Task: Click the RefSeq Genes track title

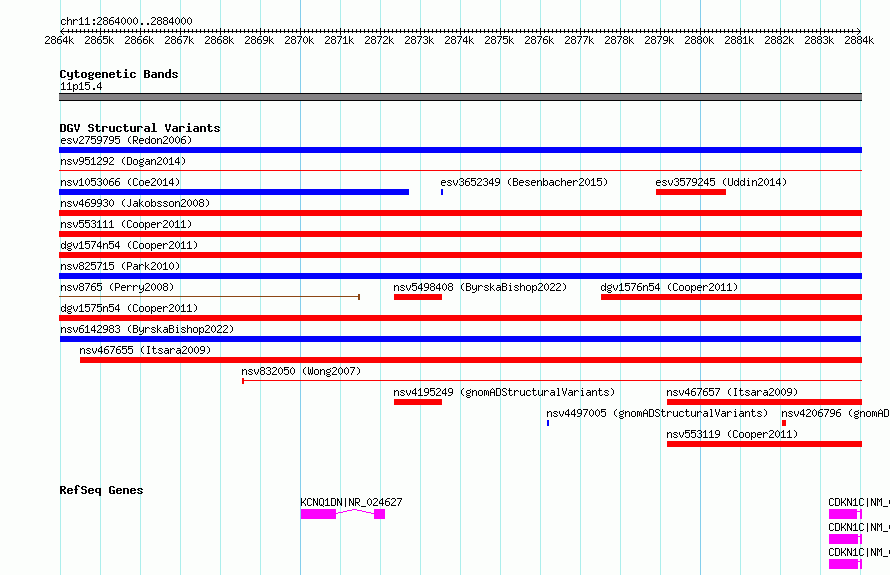Action: click(x=101, y=490)
